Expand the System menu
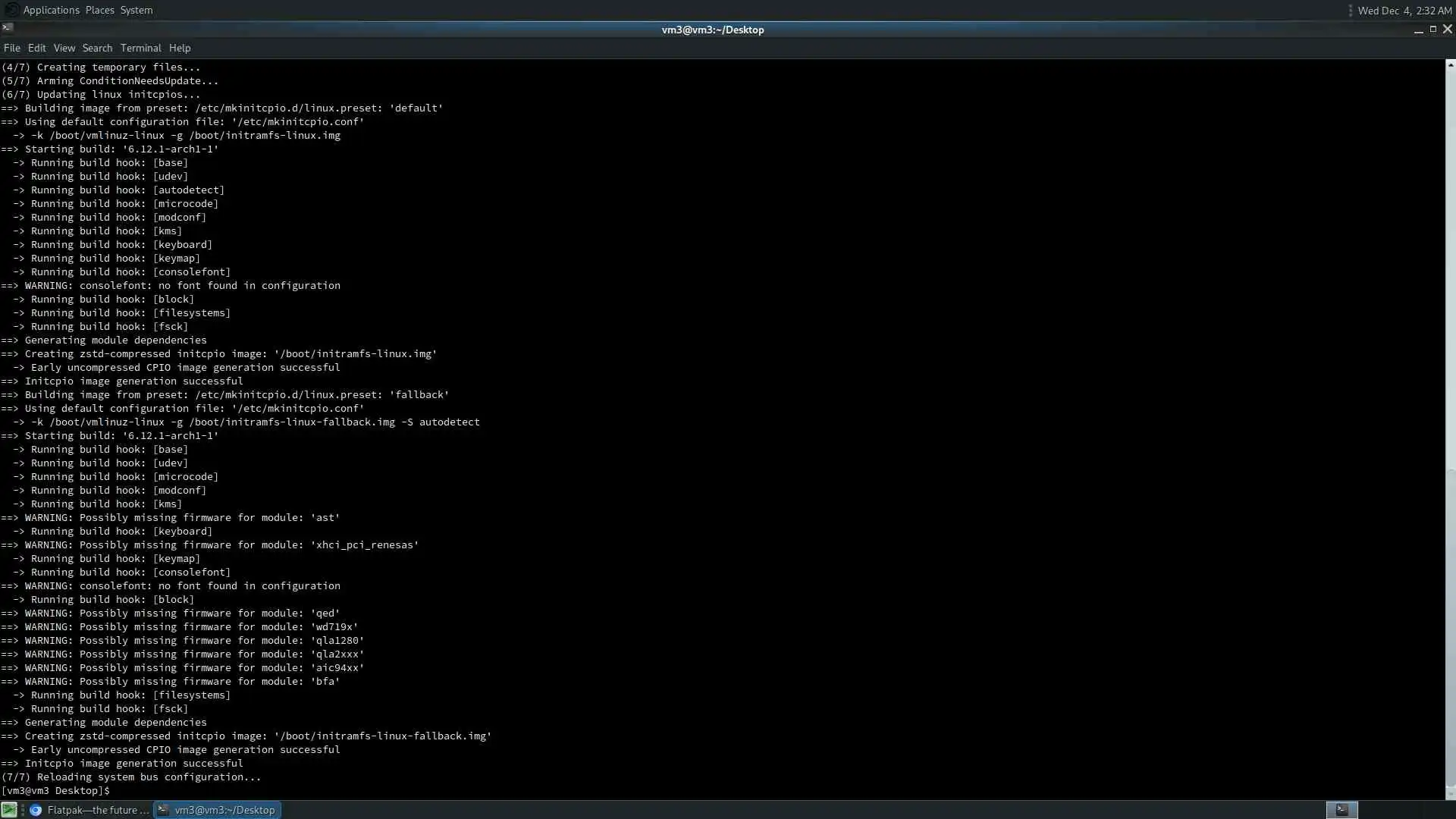The width and height of the screenshot is (1456, 819). tap(136, 10)
